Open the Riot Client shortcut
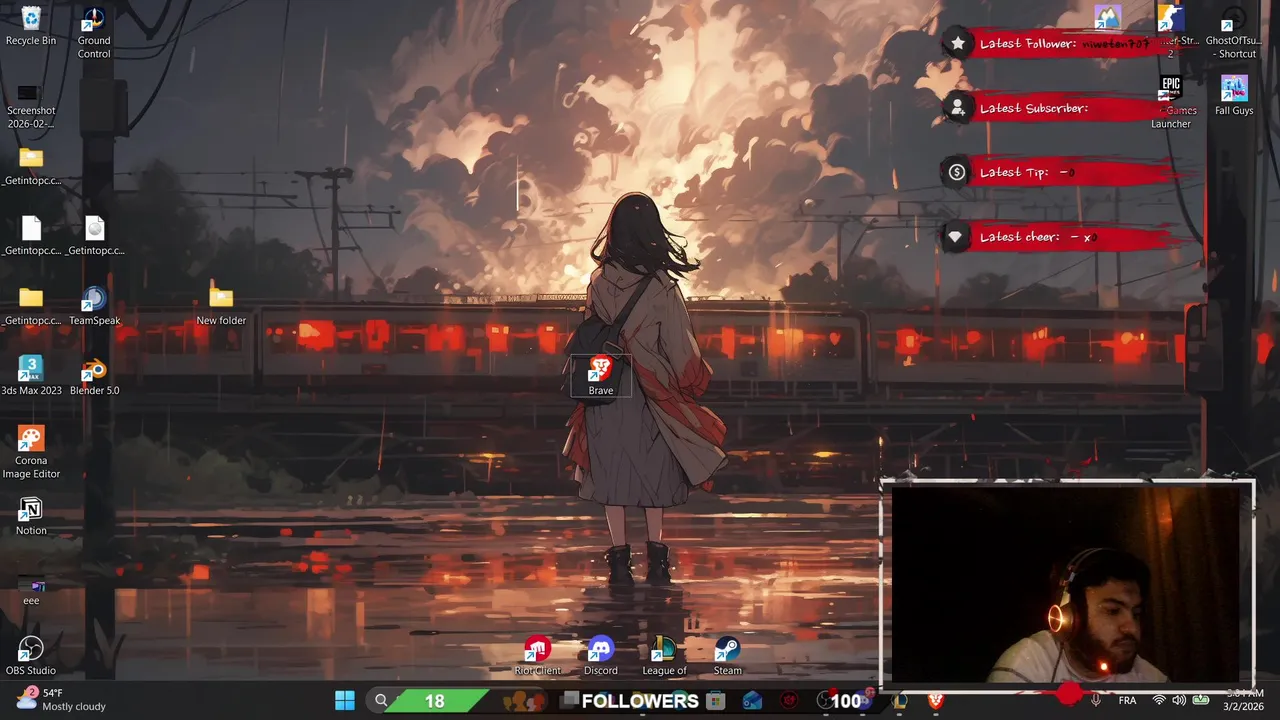The height and width of the screenshot is (720, 1280). point(537,656)
